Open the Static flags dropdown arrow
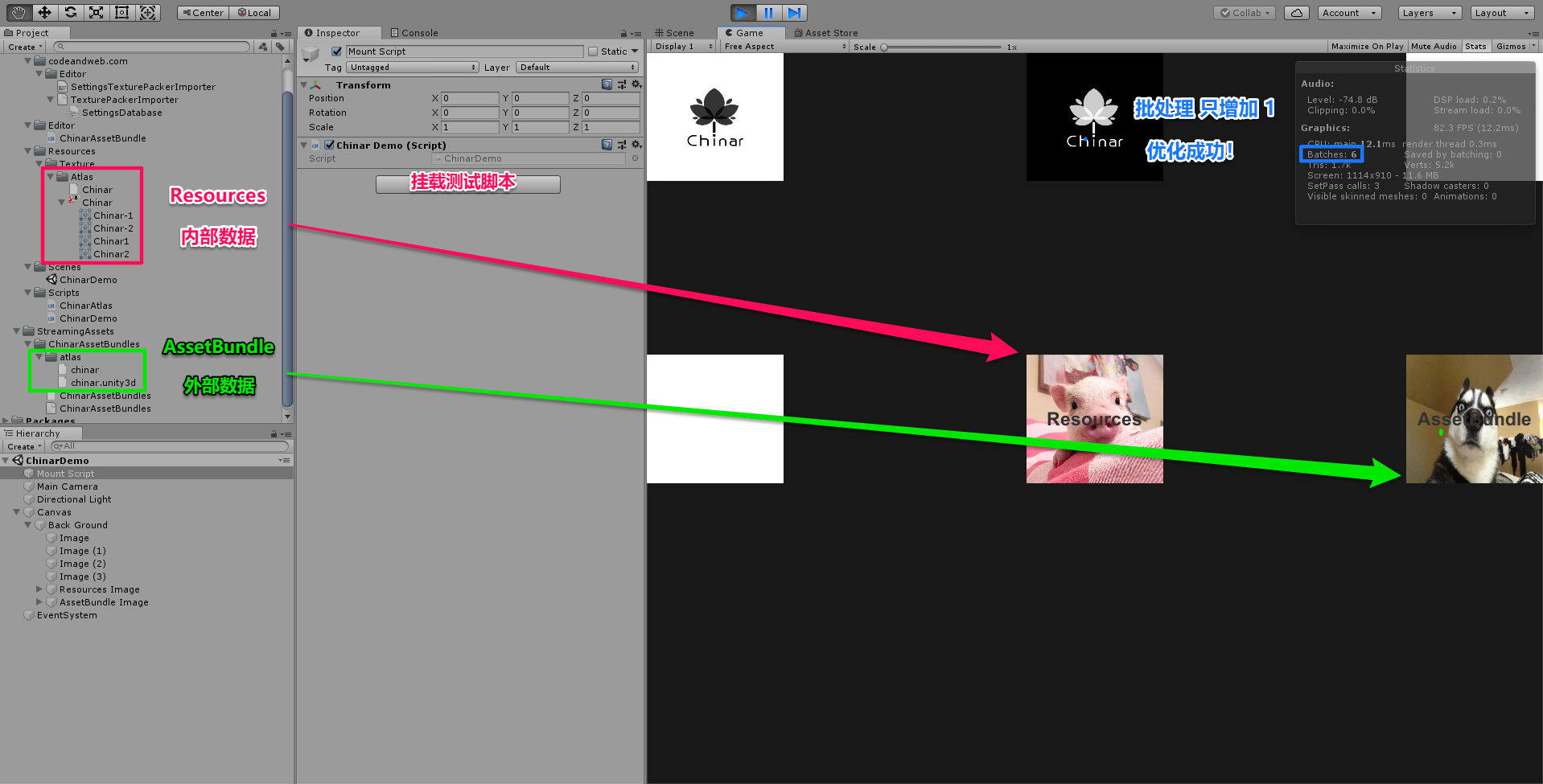The width and height of the screenshot is (1543, 784). 635,51
